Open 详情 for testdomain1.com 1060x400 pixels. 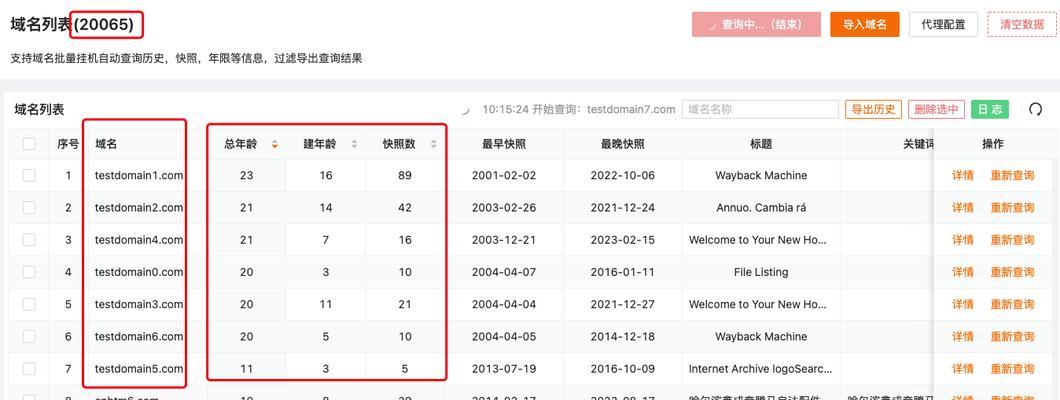click(963, 176)
